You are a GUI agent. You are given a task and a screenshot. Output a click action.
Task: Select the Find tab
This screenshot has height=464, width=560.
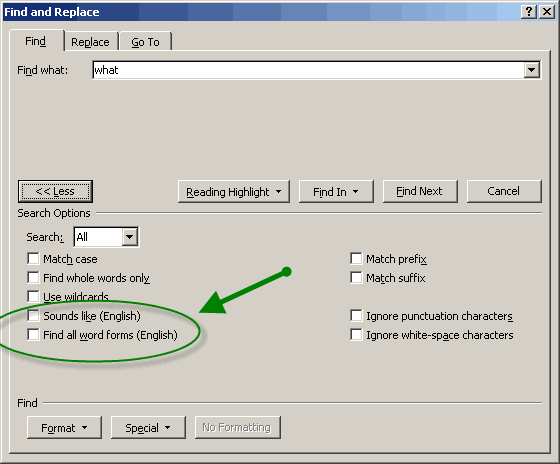(x=36, y=41)
